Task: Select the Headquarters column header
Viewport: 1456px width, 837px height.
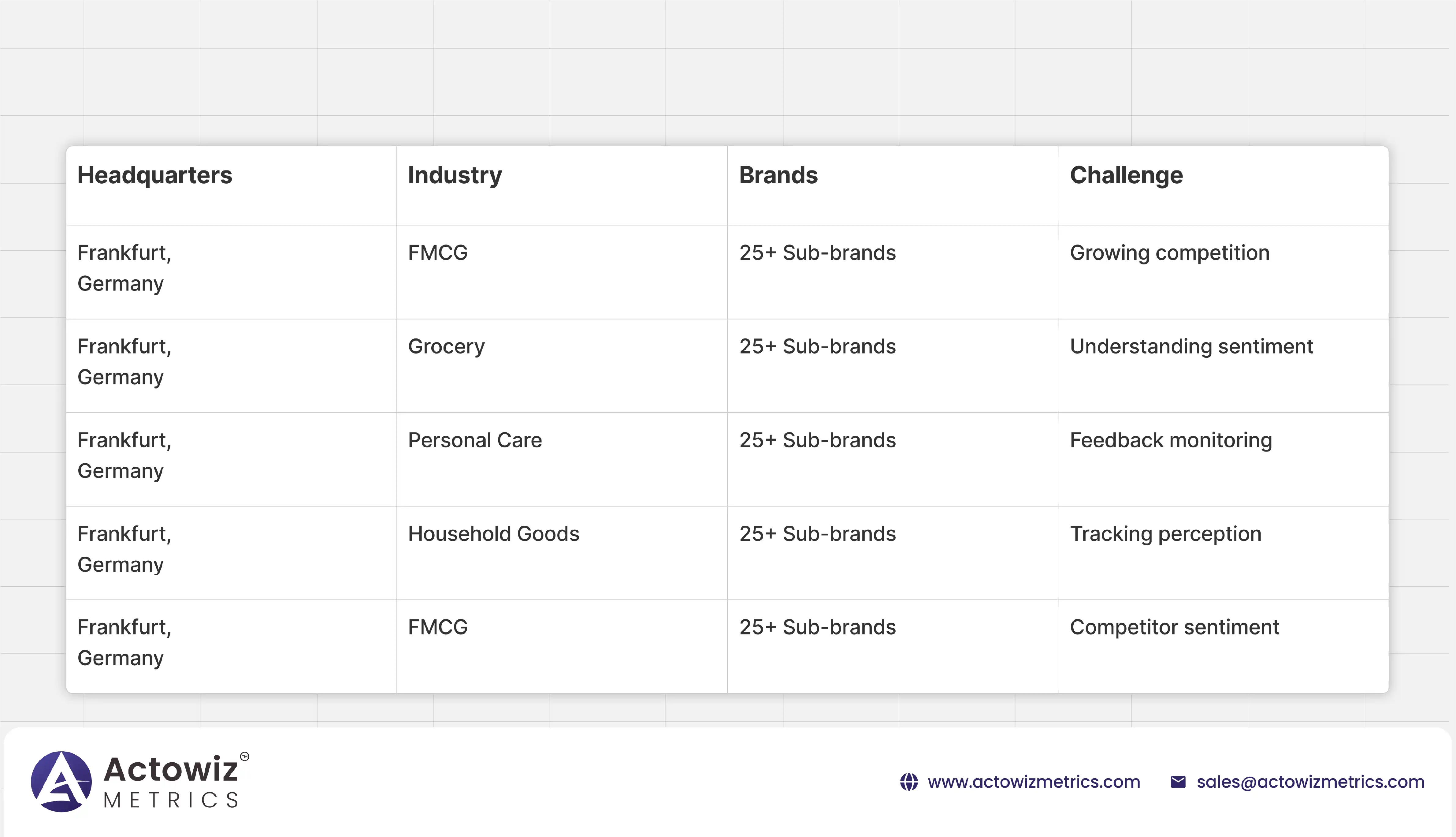Action: (154, 175)
